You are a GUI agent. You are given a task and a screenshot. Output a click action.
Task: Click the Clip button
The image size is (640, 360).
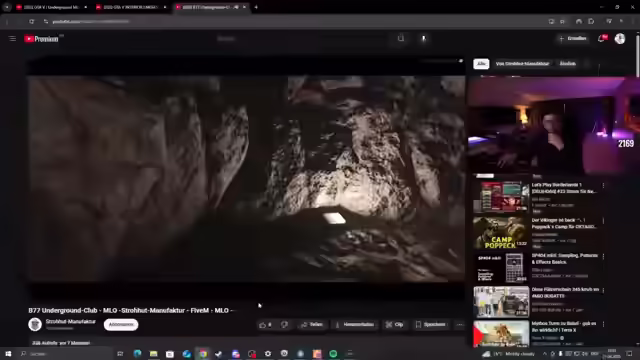395,325
